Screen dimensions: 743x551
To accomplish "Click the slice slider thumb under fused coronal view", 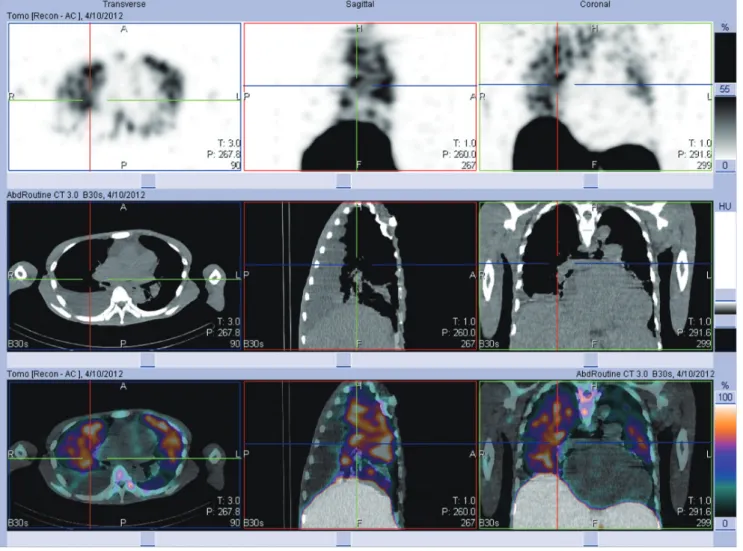I will [590, 539].
